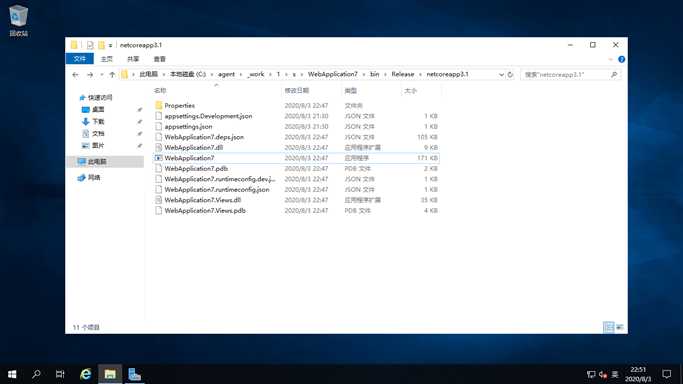Click the WebApplication7 executable icon
Image resolution: width=683 pixels, height=384 pixels.
pyautogui.click(x=159, y=158)
